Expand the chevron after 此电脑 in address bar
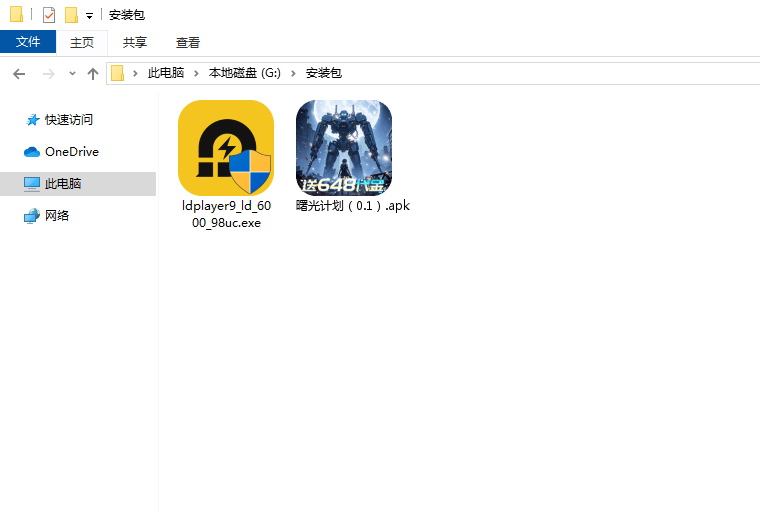This screenshot has width=760, height=512. (x=196, y=74)
